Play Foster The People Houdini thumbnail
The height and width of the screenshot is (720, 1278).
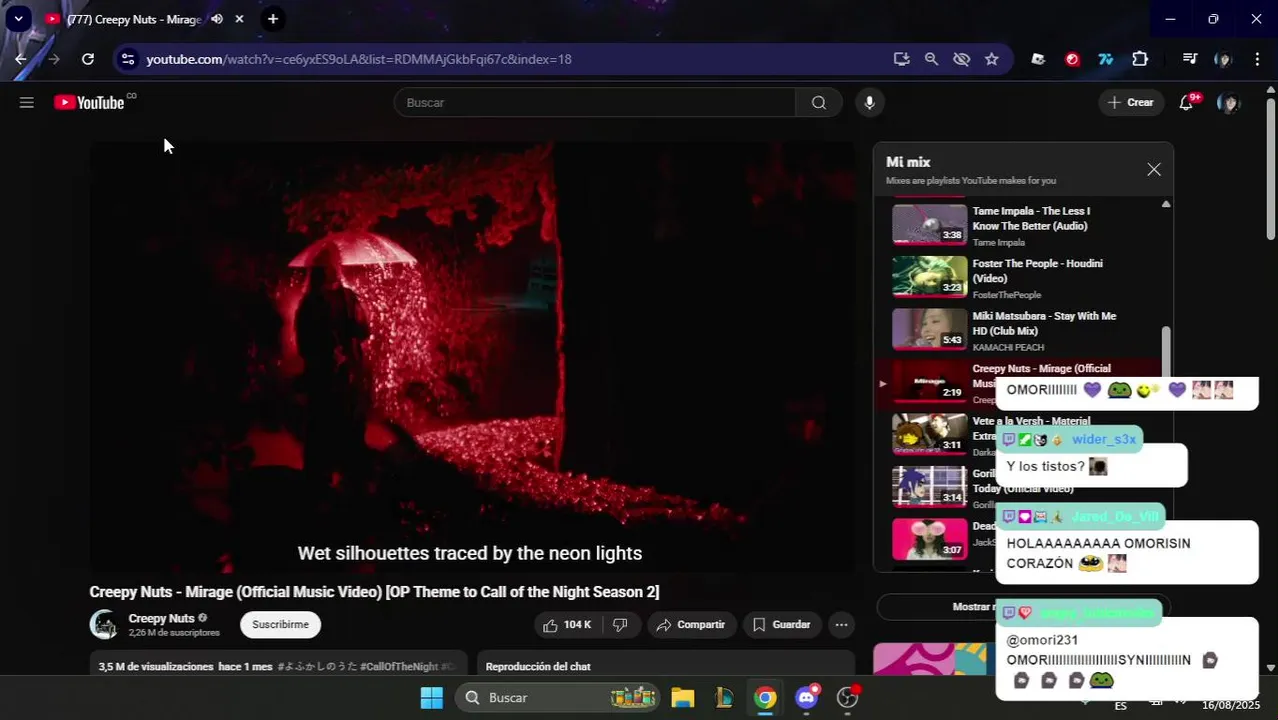(x=930, y=277)
